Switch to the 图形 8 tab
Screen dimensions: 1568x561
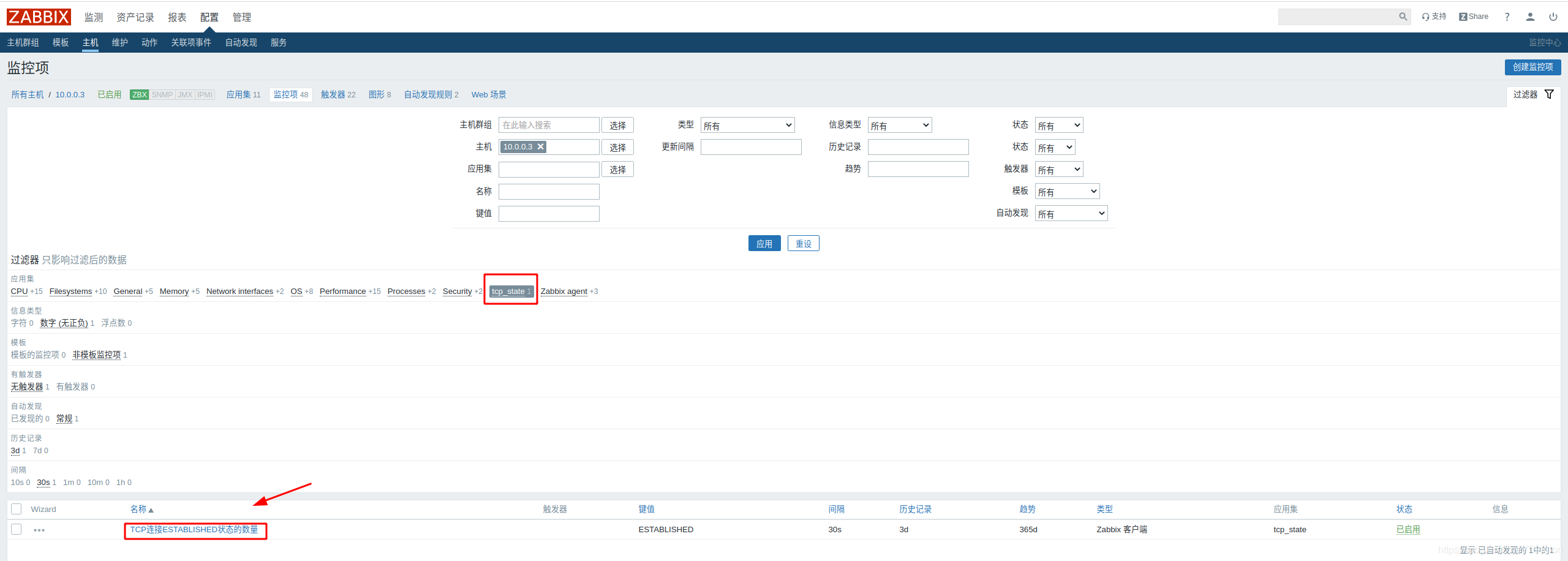(380, 95)
